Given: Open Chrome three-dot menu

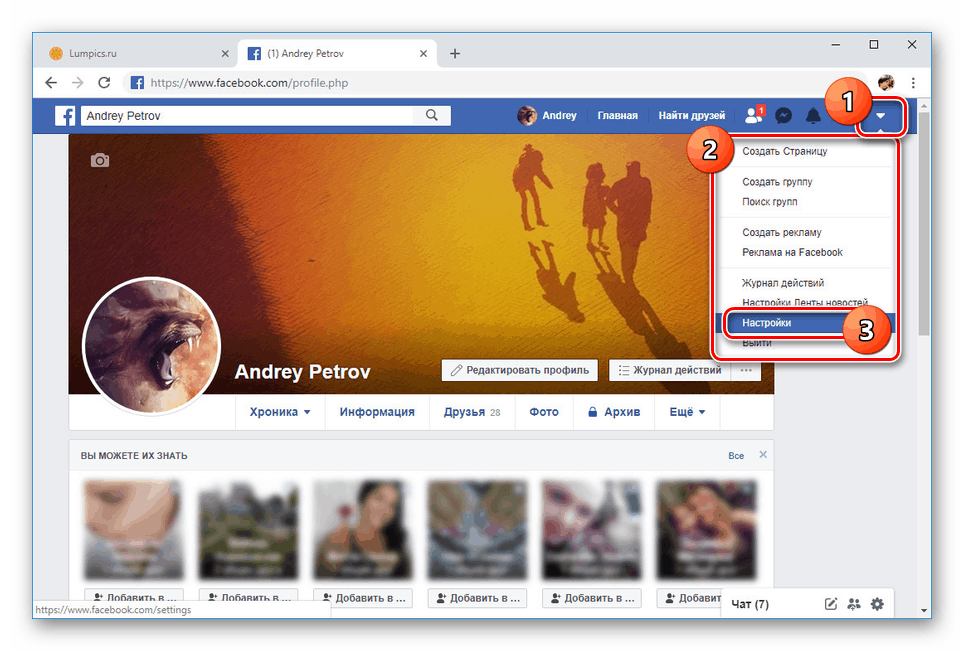Looking at the screenshot, I should [913, 82].
